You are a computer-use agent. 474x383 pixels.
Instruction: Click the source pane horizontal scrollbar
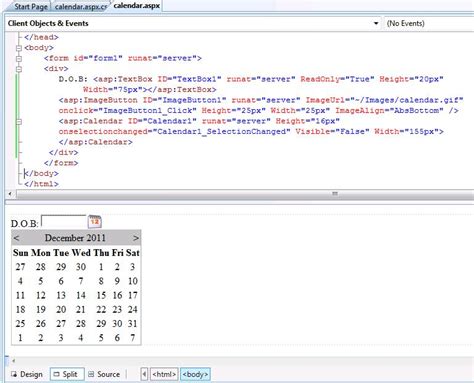pyautogui.click(x=245, y=194)
